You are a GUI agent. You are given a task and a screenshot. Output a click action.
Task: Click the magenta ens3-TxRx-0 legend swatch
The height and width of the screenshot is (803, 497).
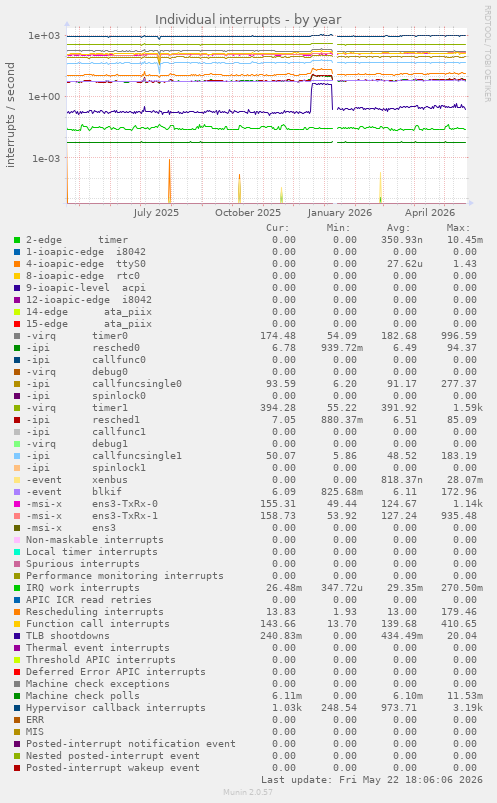pos(17,503)
